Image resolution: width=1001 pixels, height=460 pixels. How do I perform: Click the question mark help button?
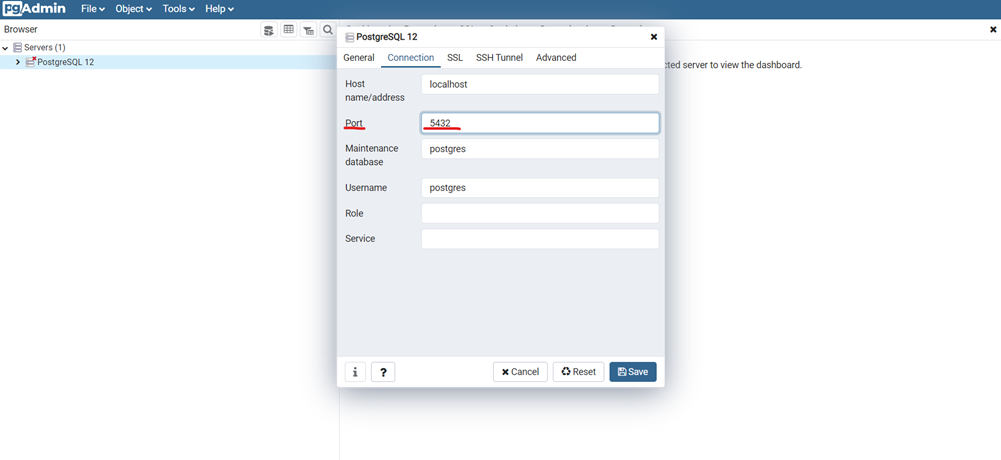click(383, 372)
